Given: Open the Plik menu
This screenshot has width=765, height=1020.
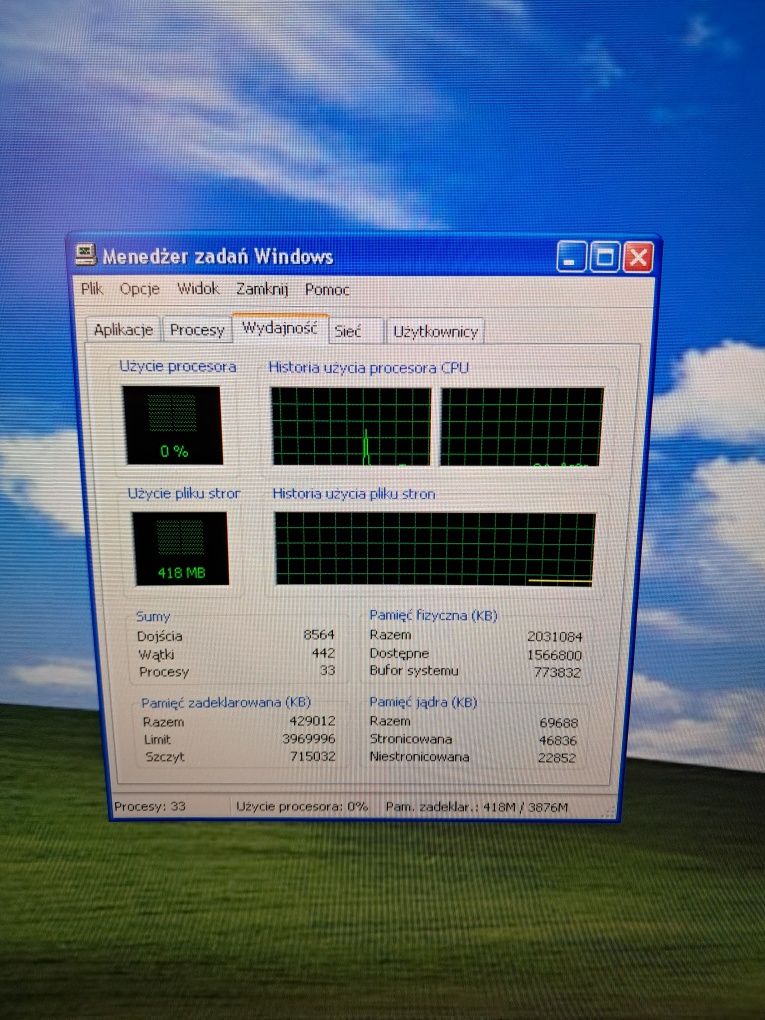Looking at the screenshot, I should coord(92,288).
